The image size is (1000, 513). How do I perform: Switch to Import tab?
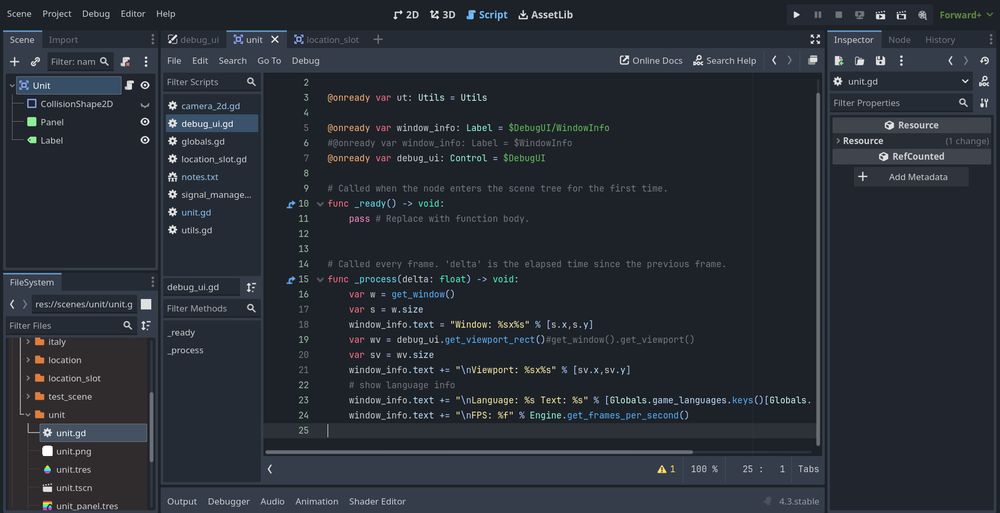coord(63,40)
